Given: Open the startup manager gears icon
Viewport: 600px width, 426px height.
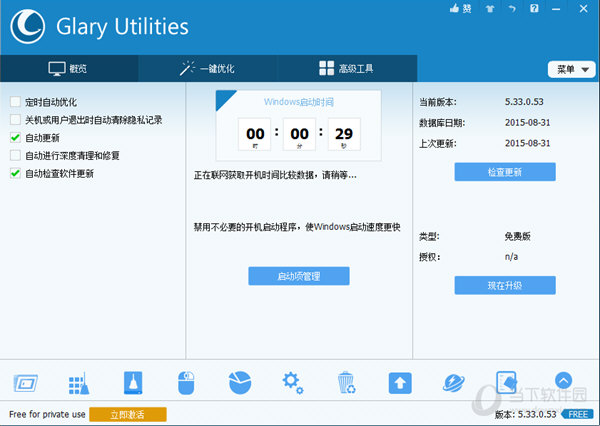Looking at the screenshot, I should pos(293,383).
